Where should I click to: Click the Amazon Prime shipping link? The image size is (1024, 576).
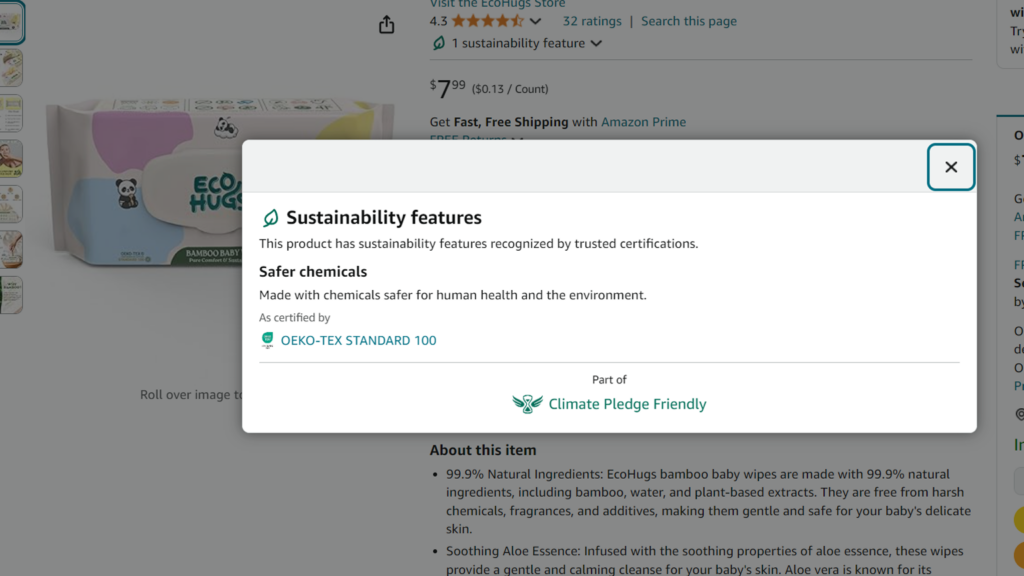point(643,121)
